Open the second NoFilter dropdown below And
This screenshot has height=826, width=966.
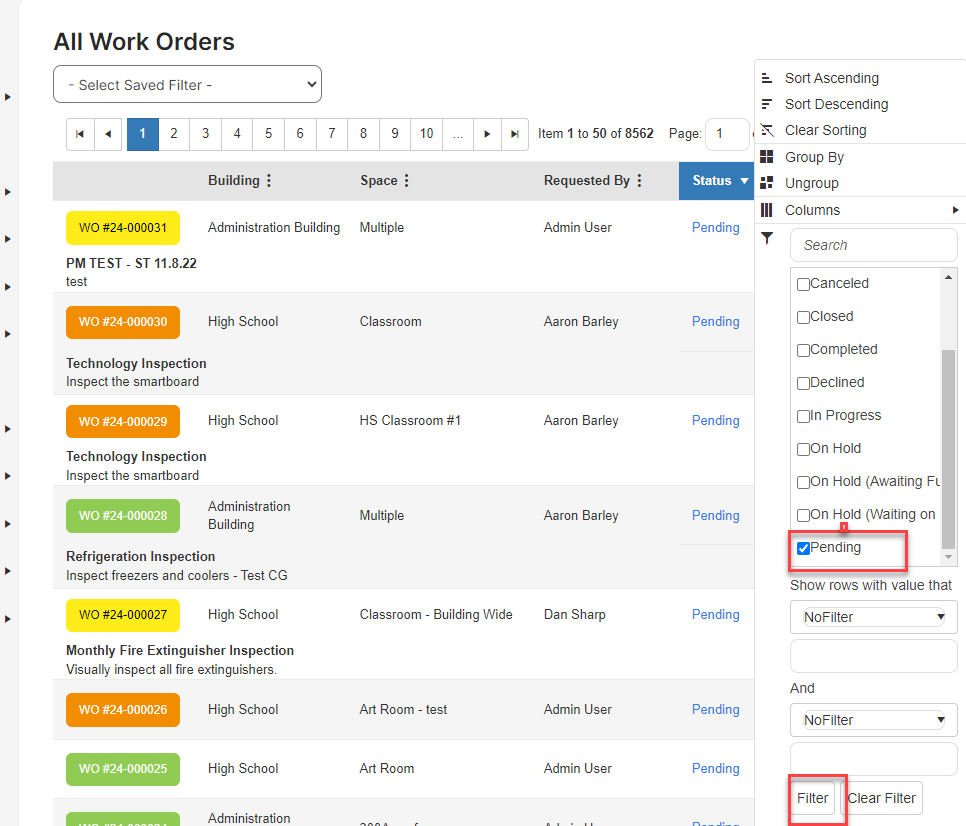[874, 719]
